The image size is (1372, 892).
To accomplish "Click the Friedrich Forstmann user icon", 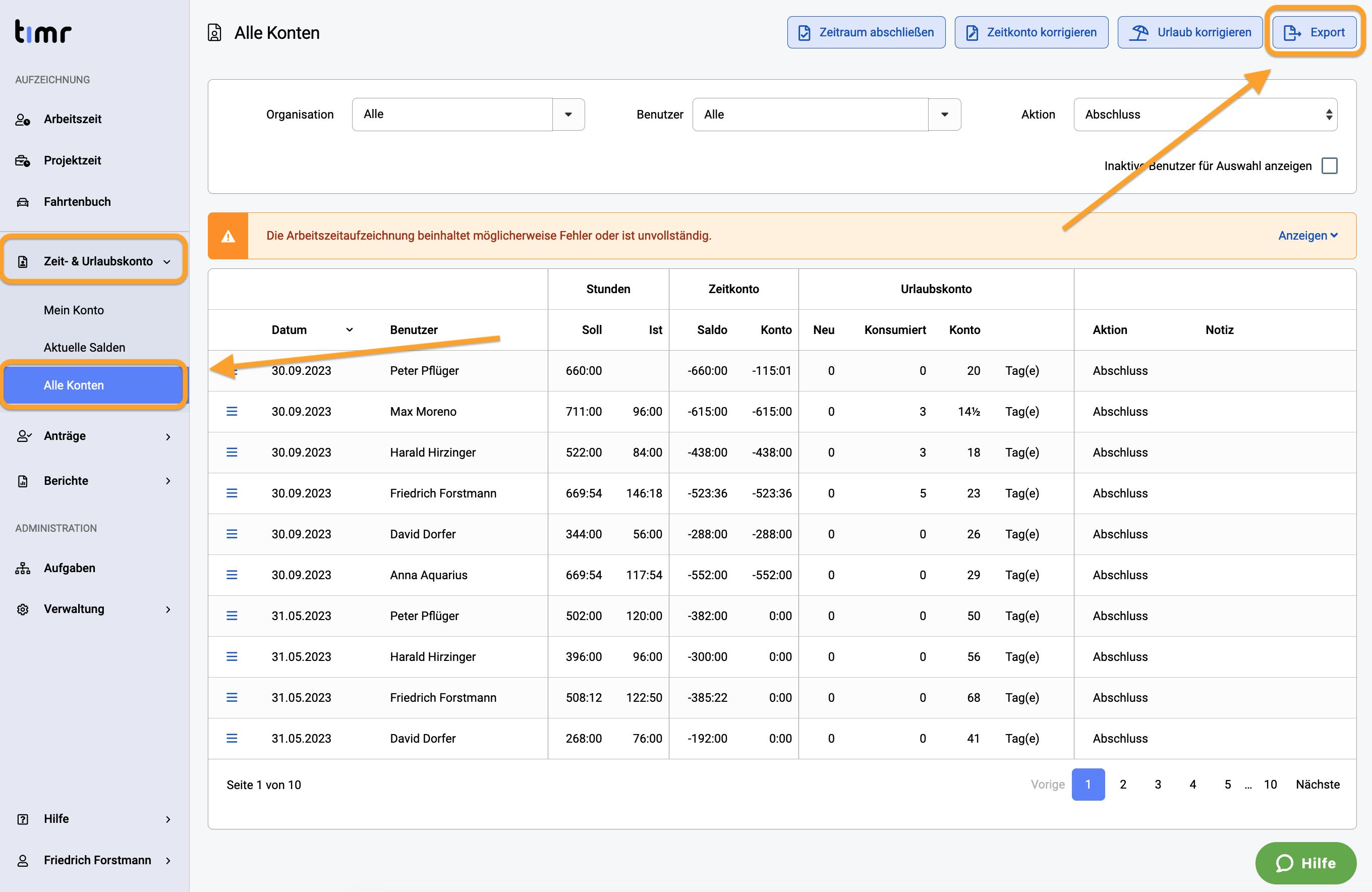I will click(23, 861).
